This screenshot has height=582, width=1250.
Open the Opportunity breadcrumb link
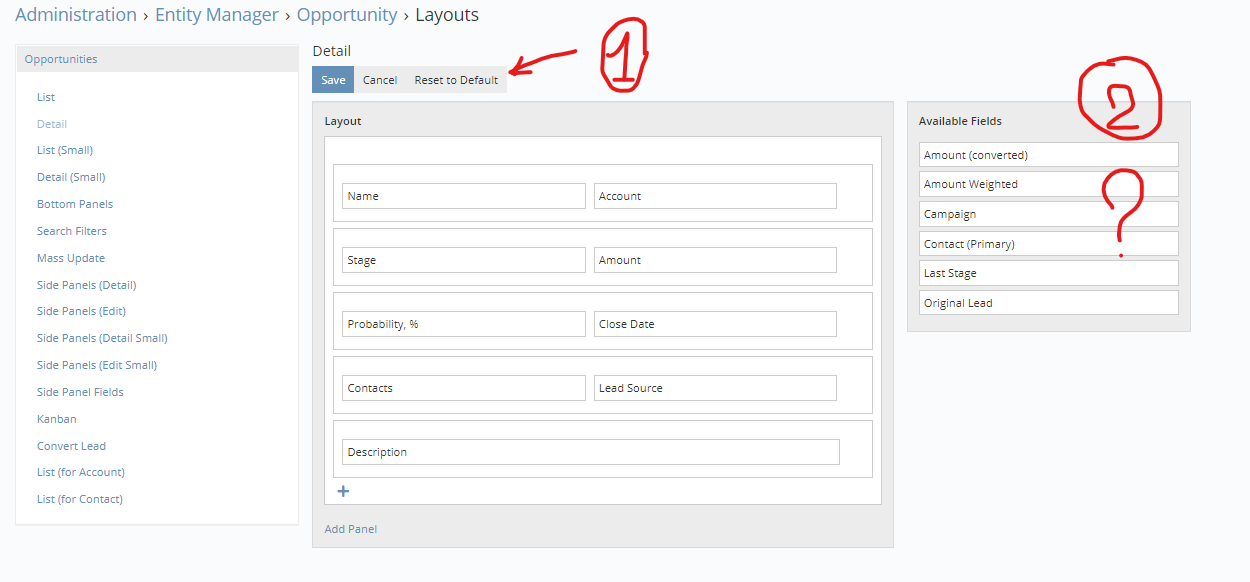pyautogui.click(x=347, y=14)
